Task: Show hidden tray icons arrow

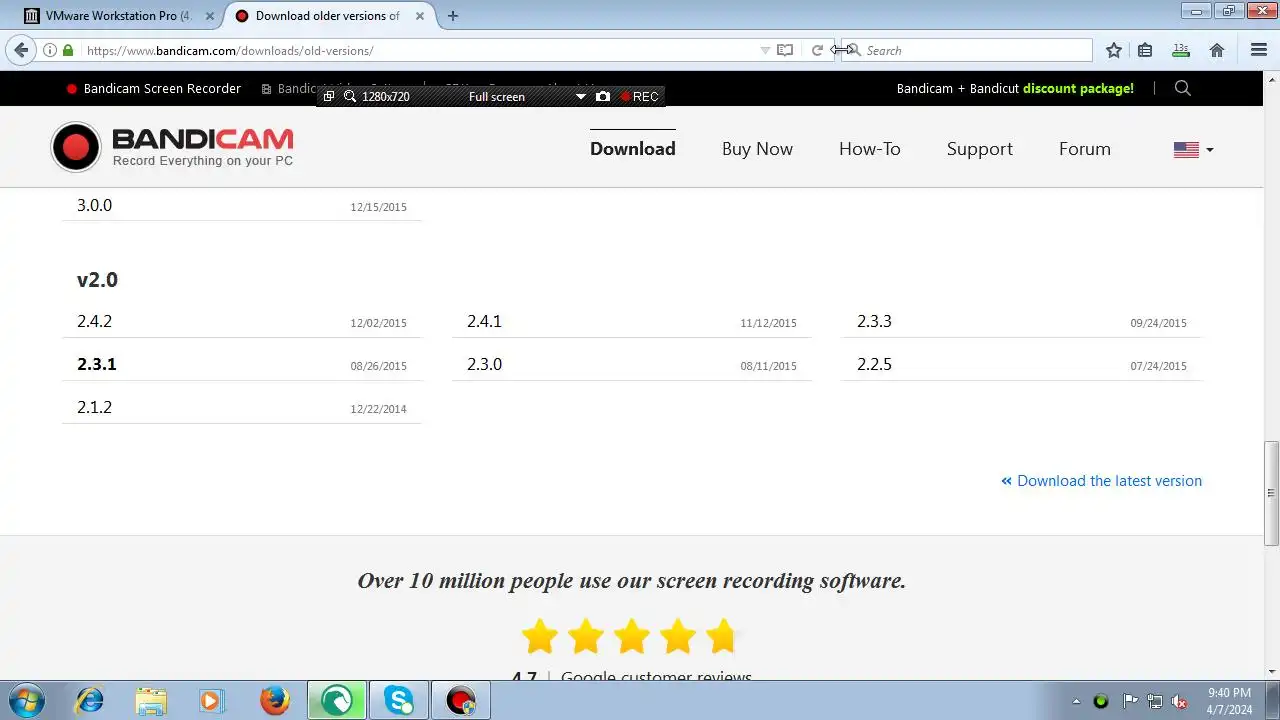Action: 1076,701
